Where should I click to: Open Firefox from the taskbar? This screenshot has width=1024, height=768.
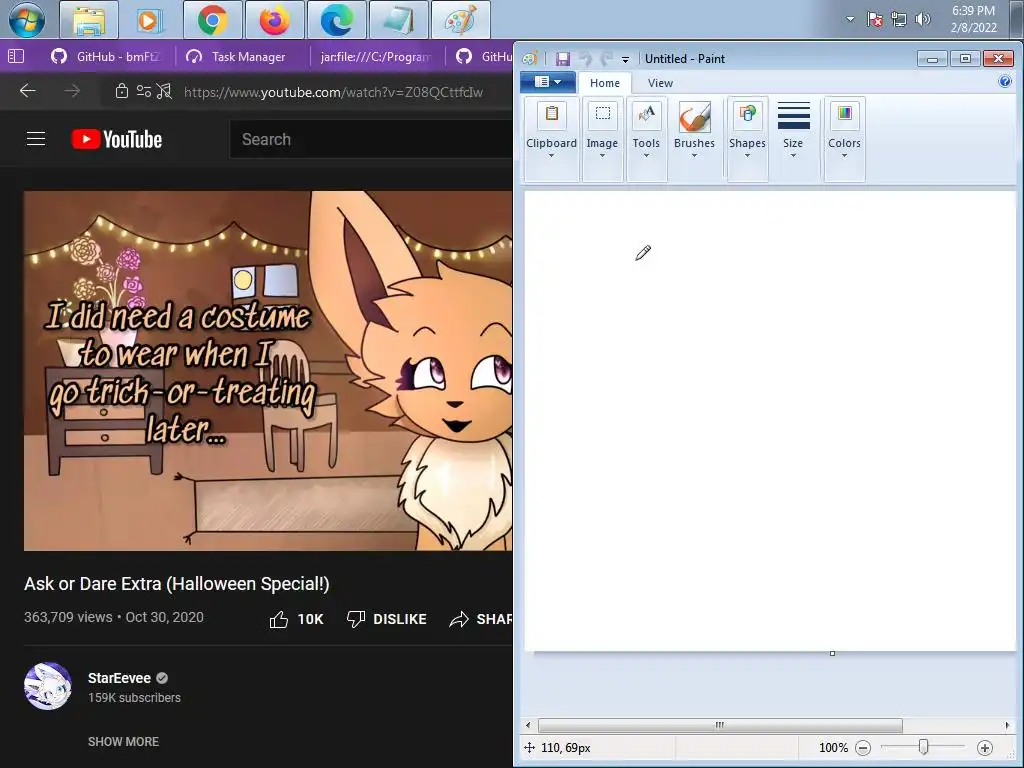tap(274, 20)
